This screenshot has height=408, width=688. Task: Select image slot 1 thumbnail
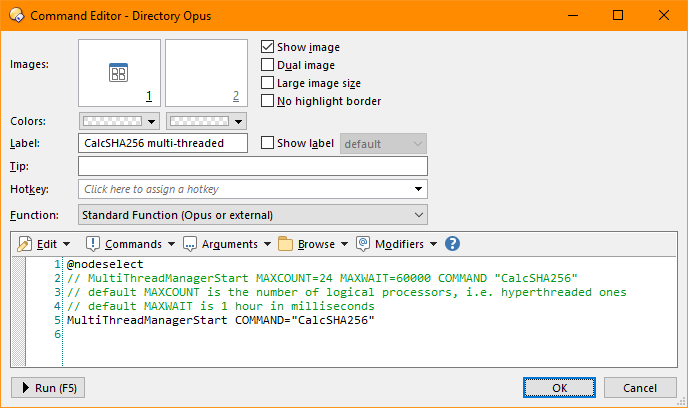tap(119, 73)
